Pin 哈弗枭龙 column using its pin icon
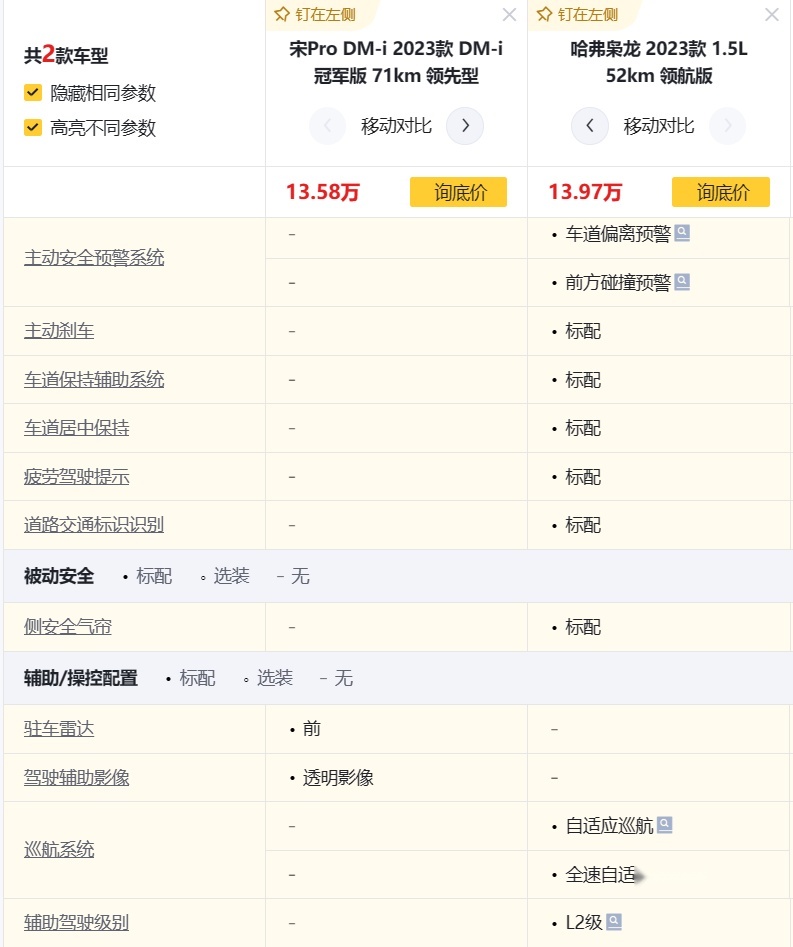This screenshot has width=793, height=947. (544, 14)
